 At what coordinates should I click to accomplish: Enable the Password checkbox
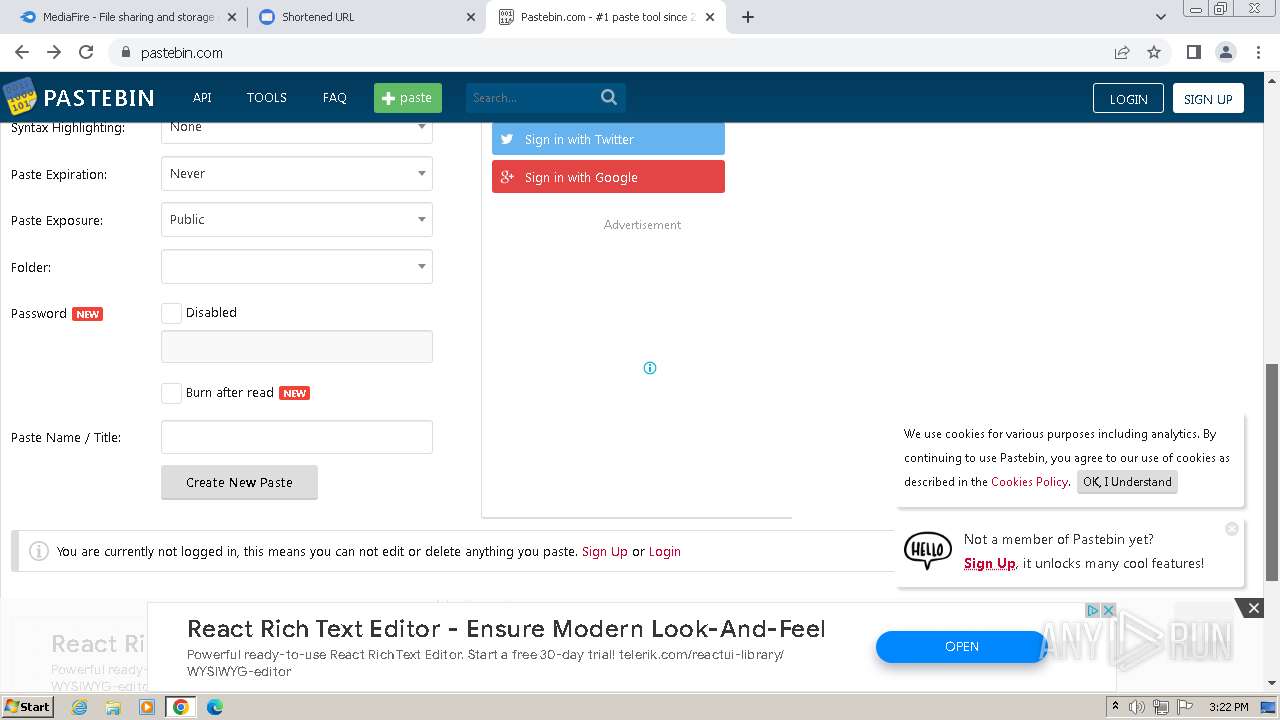click(171, 313)
